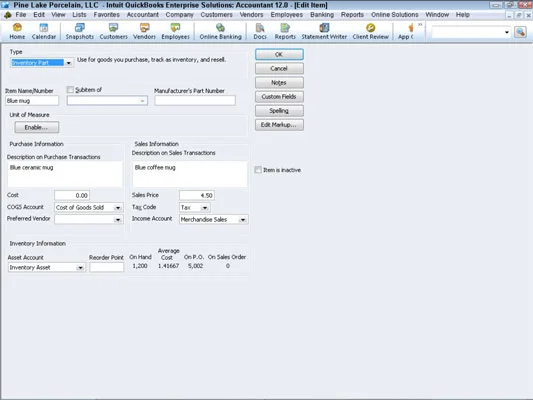This screenshot has height=400, width=533.
Task: Click the toolbar search magnifier button
Action: coord(520,32)
